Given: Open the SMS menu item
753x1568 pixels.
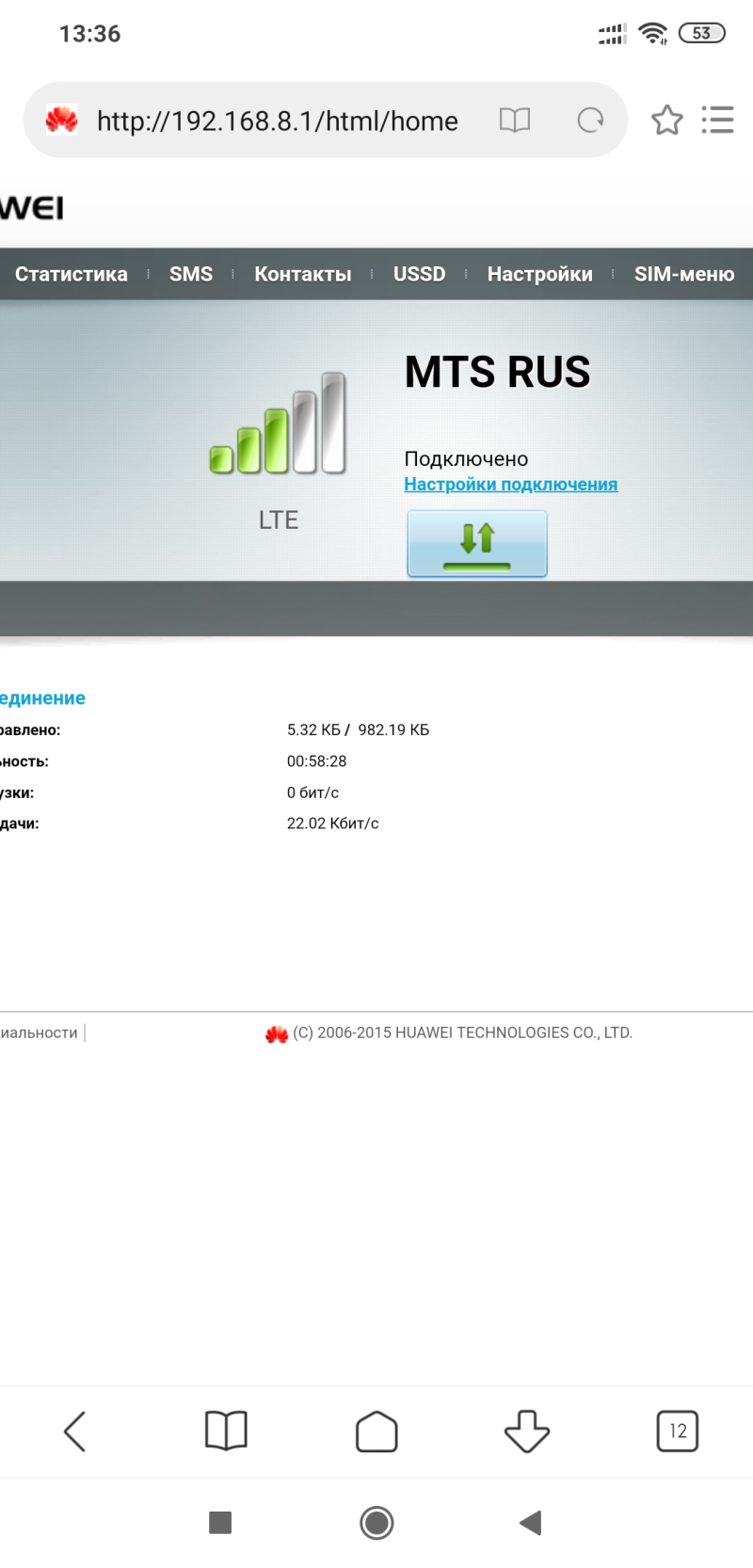Looking at the screenshot, I should click(191, 274).
